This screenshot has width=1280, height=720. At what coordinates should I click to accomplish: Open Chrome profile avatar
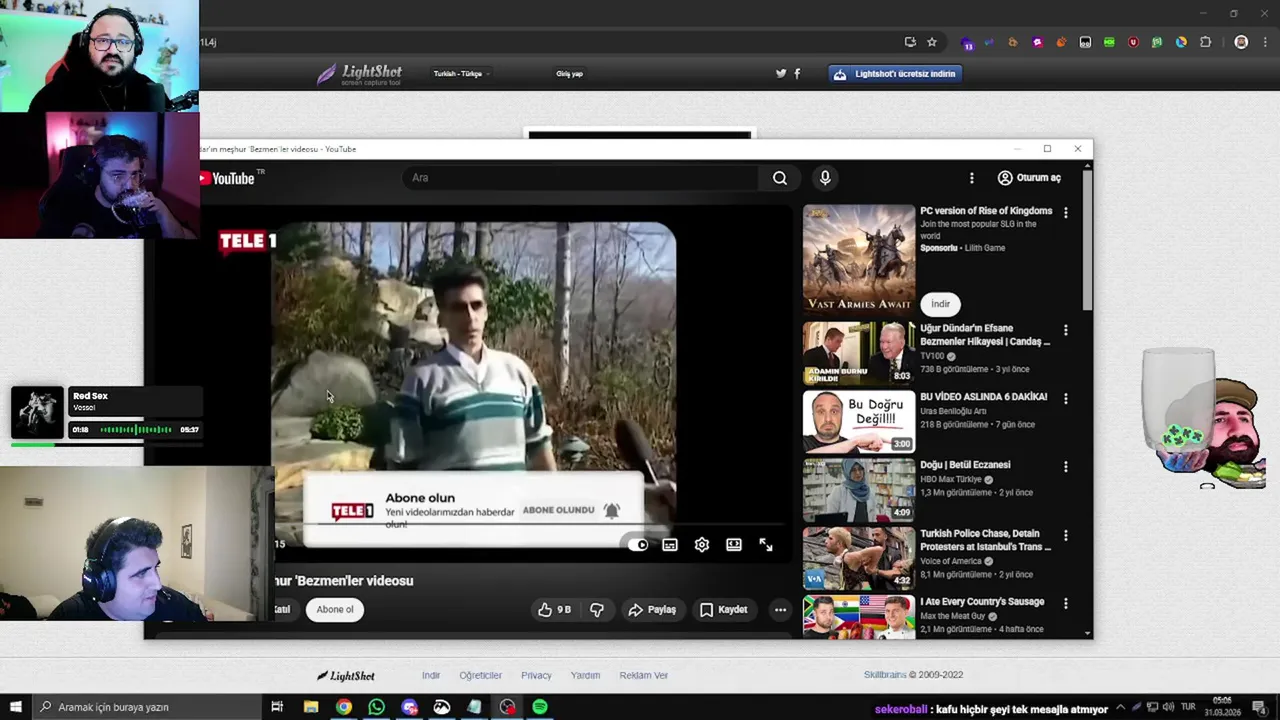point(1241,42)
